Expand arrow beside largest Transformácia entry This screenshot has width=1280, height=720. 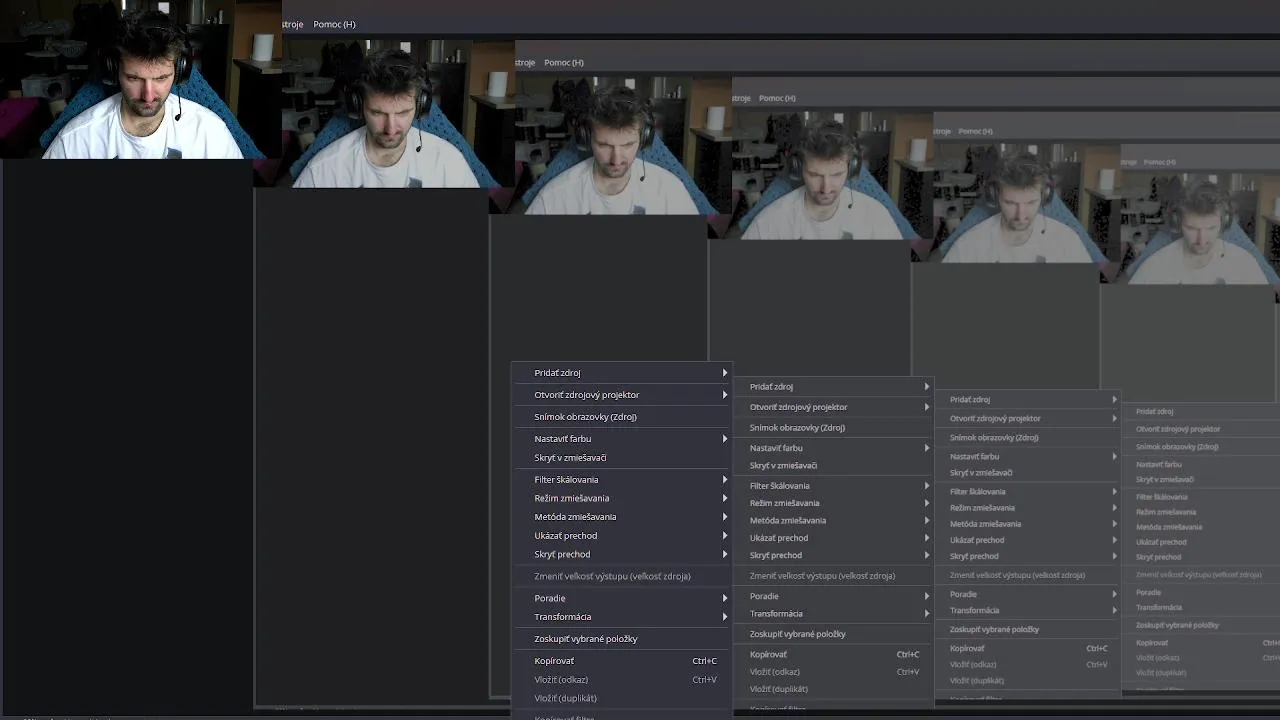[x=725, y=617]
